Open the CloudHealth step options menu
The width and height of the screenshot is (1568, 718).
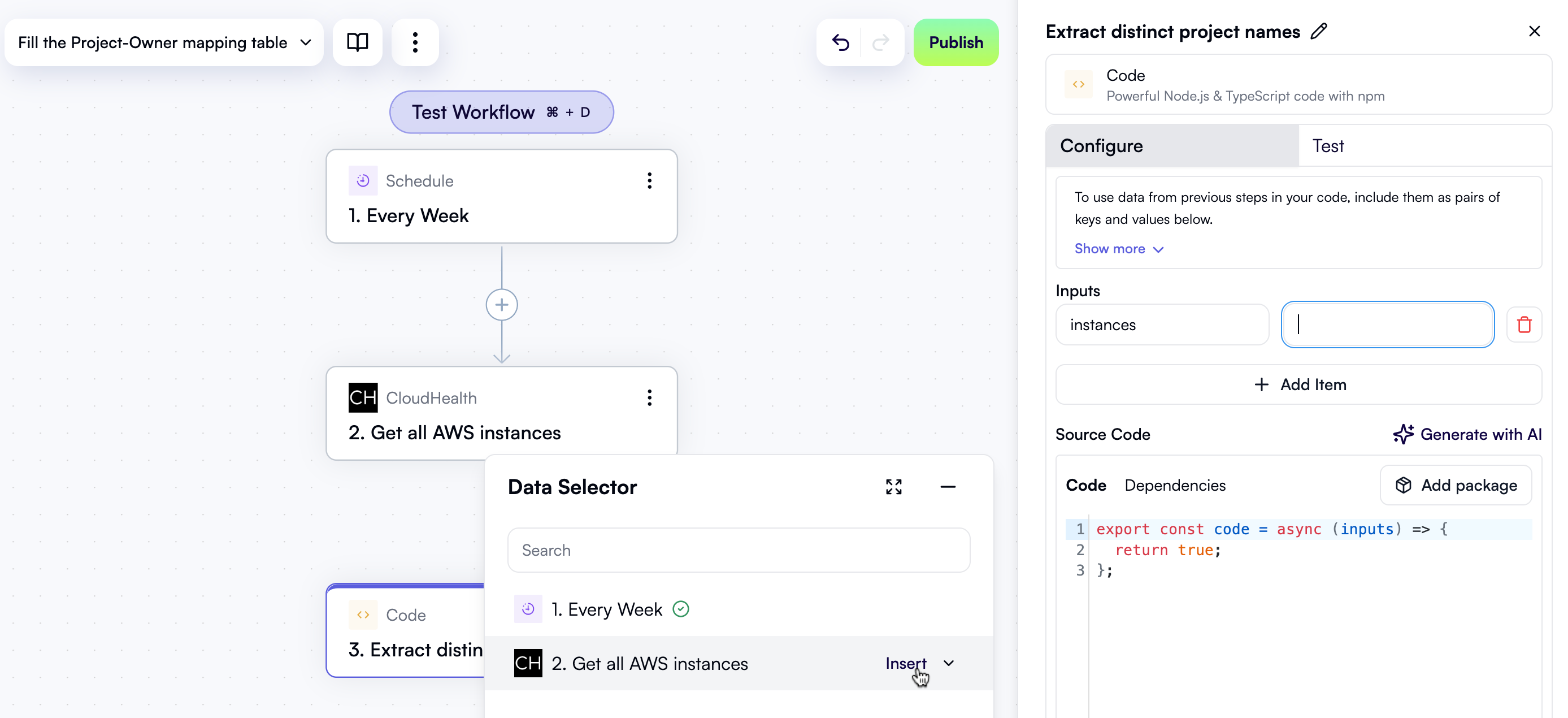click(649, 397)
